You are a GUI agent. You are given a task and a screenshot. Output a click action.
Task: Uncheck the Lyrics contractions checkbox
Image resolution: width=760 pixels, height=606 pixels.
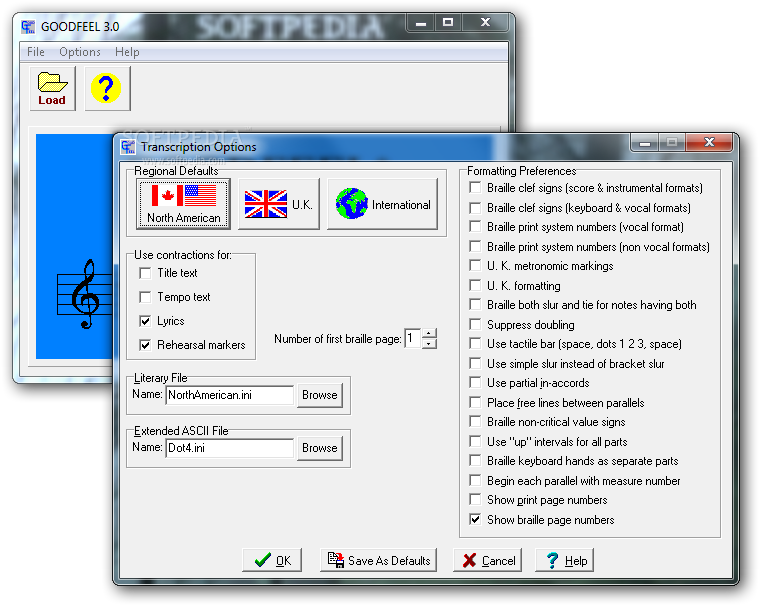click(145, 321)
